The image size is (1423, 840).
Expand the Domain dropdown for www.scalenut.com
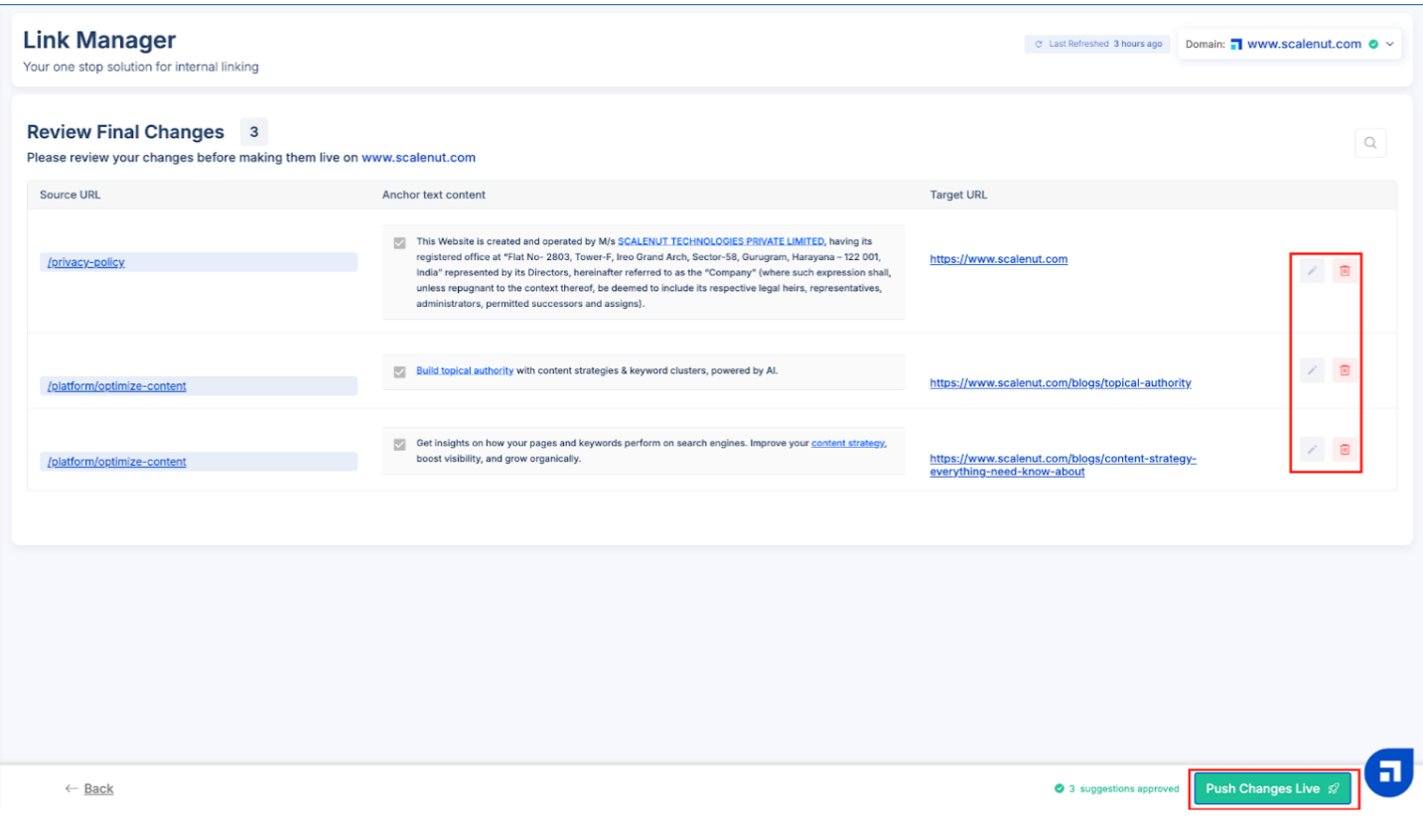[1389, 44]
